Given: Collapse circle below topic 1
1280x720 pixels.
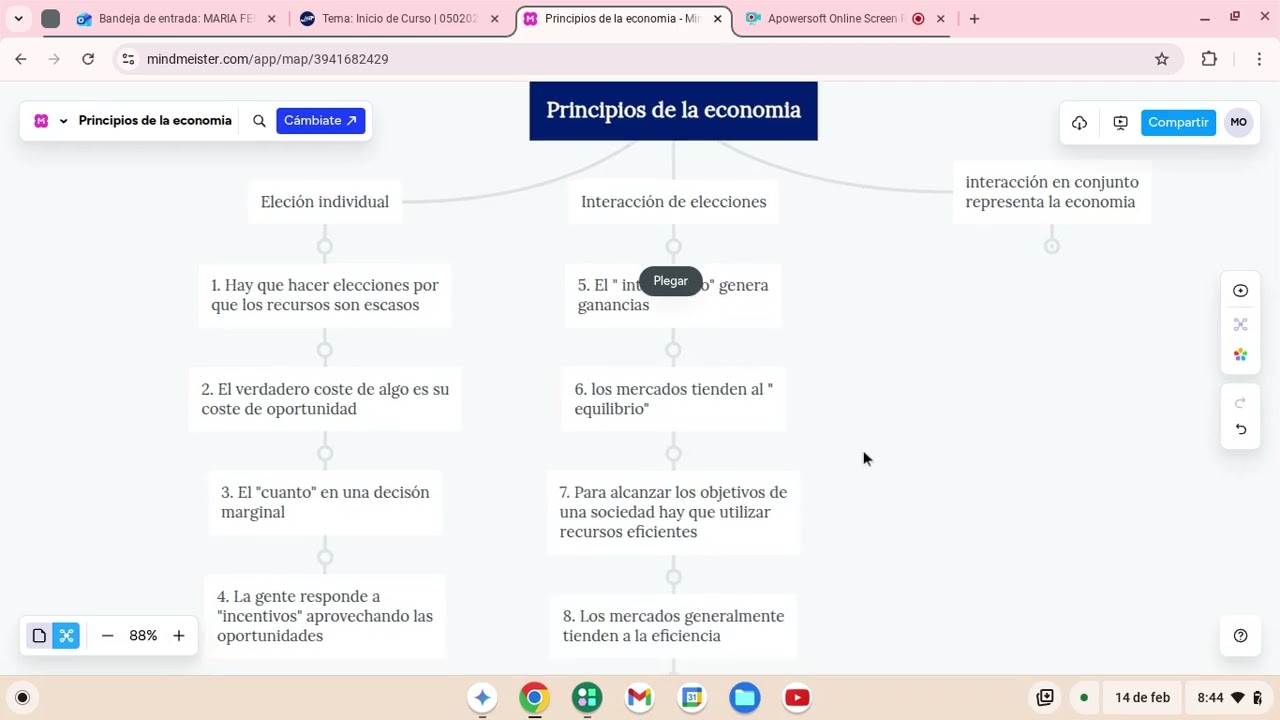Looking at the screenshot, I should (x=325, y=350).
